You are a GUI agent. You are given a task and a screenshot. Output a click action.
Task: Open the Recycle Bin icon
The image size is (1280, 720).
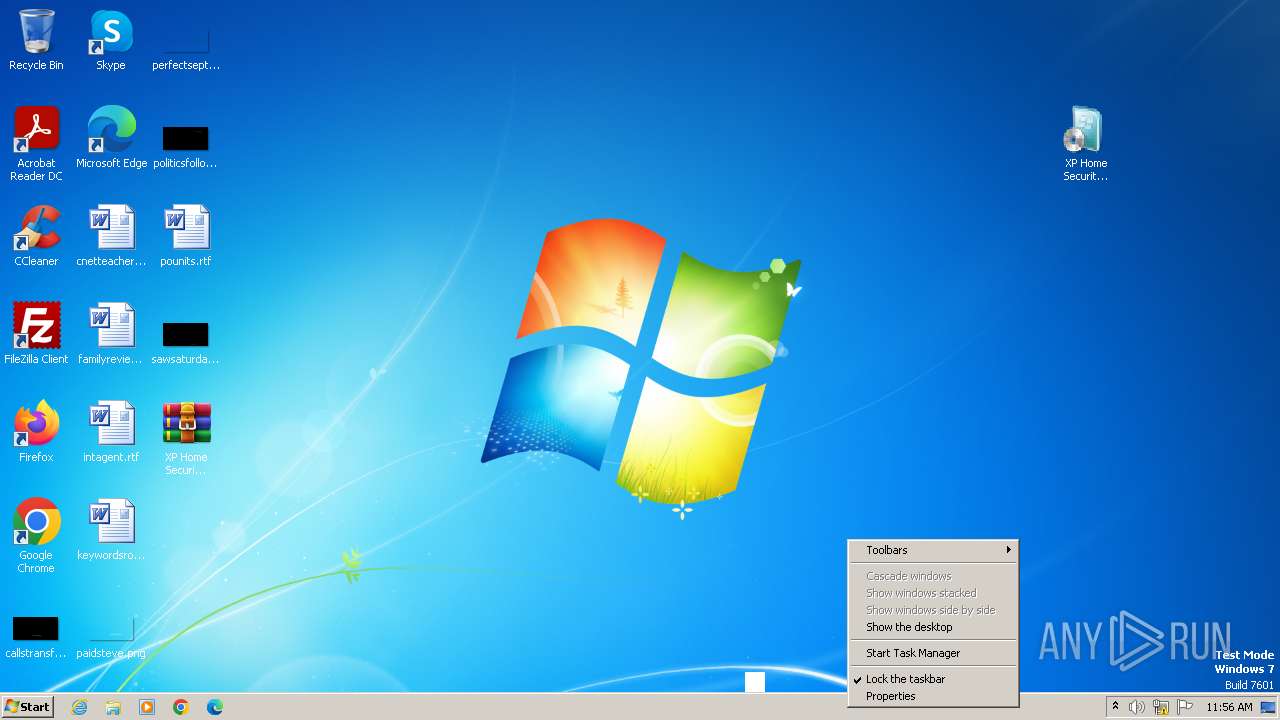(36, 40)
